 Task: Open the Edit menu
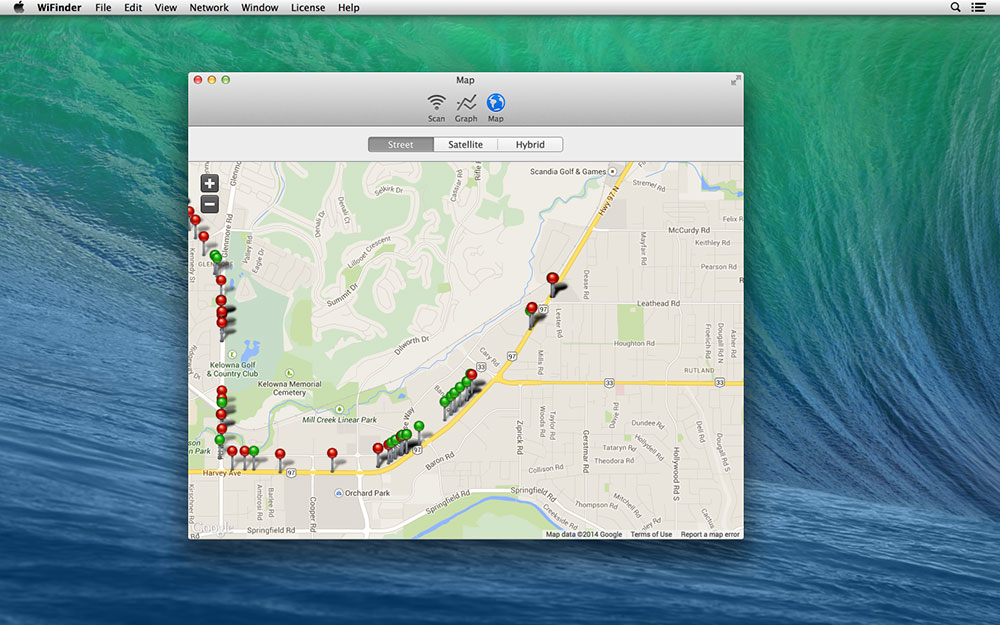point(133,8)
